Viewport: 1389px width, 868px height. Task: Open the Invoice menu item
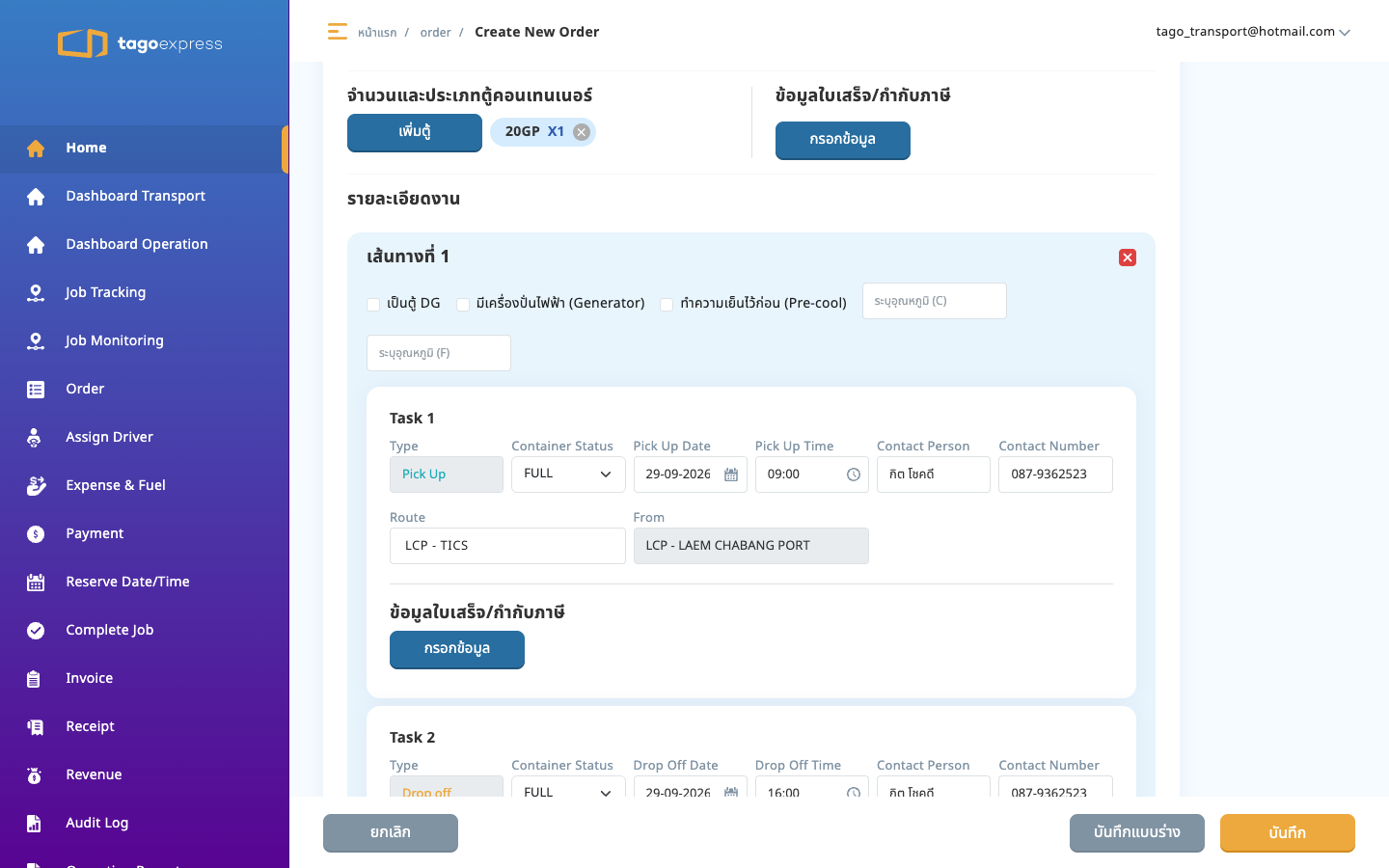[x=89, y=678]
